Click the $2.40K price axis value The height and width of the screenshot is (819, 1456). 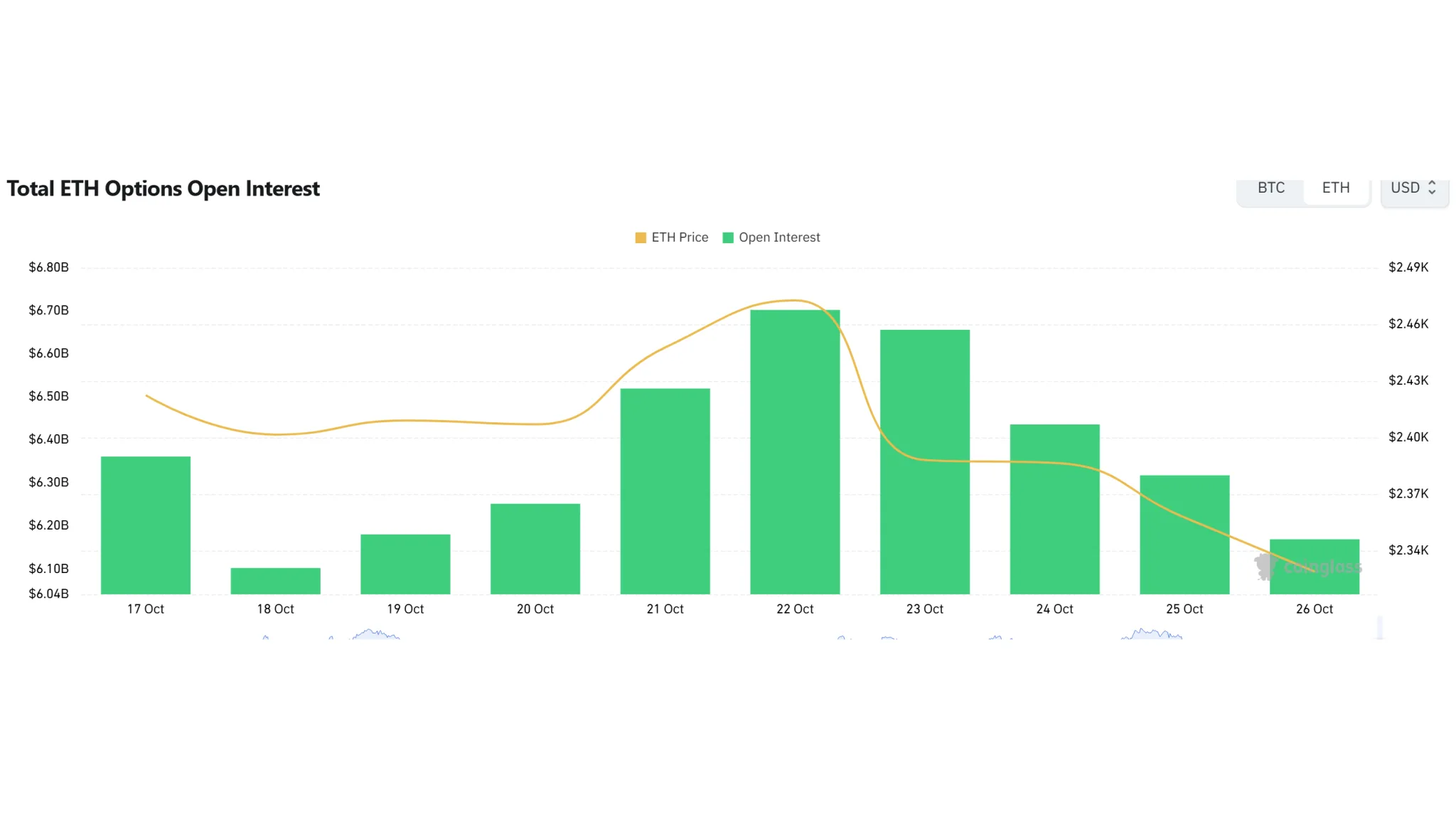(x=1408, y=437)
